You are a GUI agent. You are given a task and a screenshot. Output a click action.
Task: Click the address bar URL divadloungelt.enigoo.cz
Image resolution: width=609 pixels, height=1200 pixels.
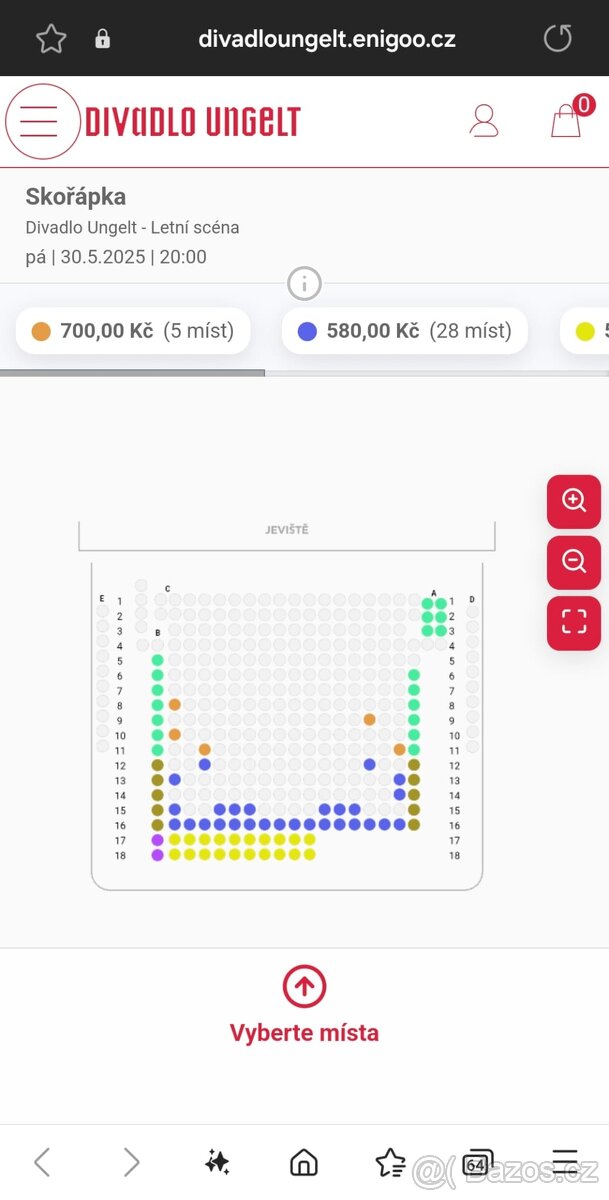click(x=327, y=39)
